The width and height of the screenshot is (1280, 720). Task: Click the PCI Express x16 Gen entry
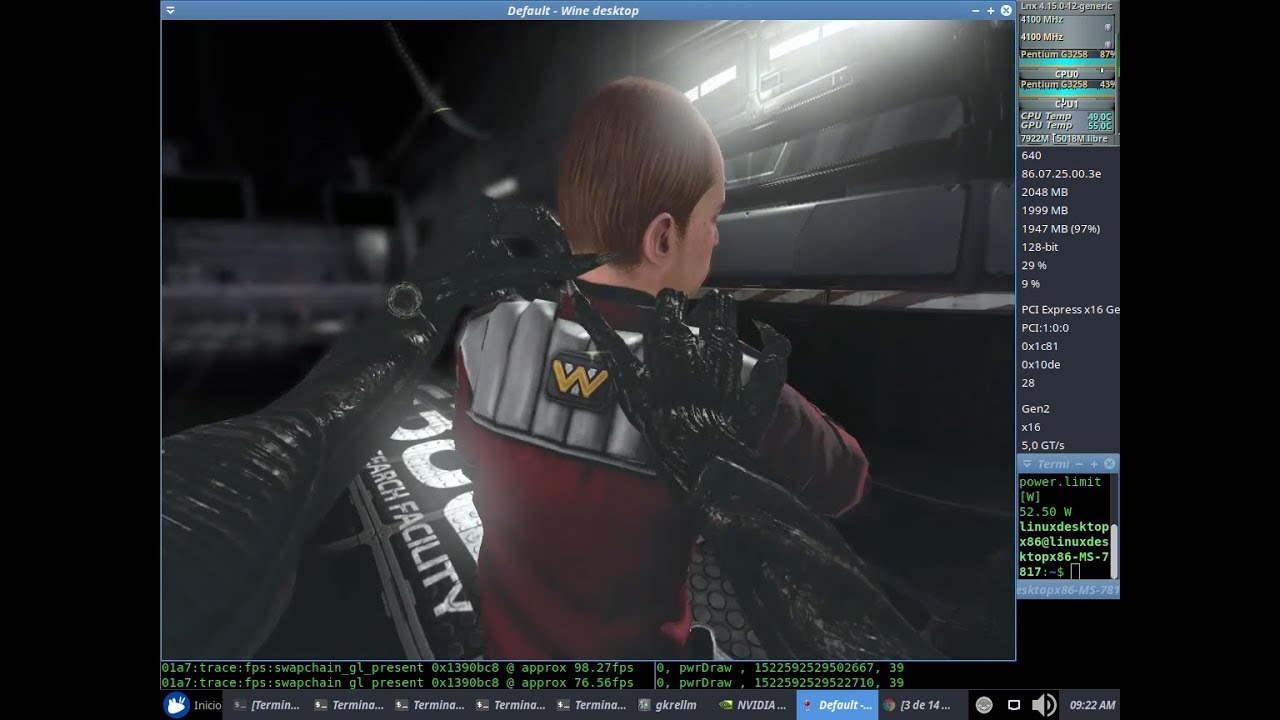(x=1070, y=310)
